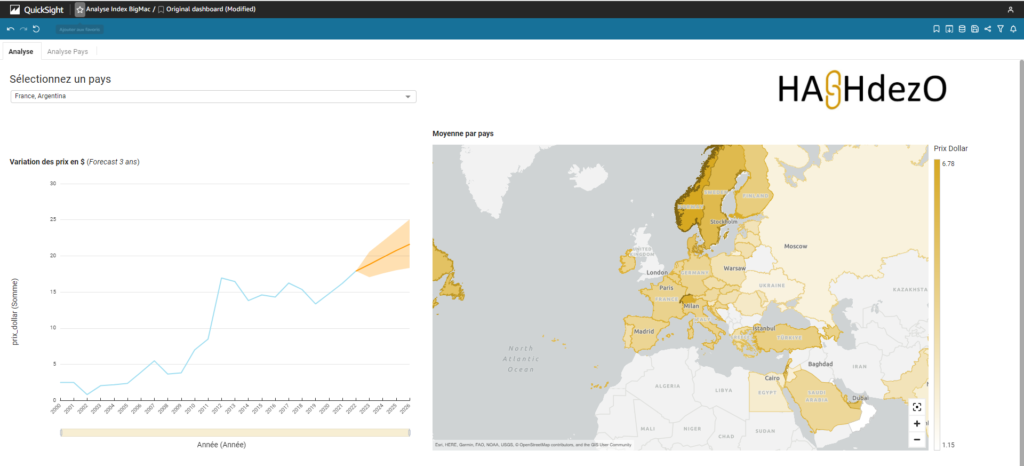Undo the last change

pyautogui.click(x=10, y=29)
